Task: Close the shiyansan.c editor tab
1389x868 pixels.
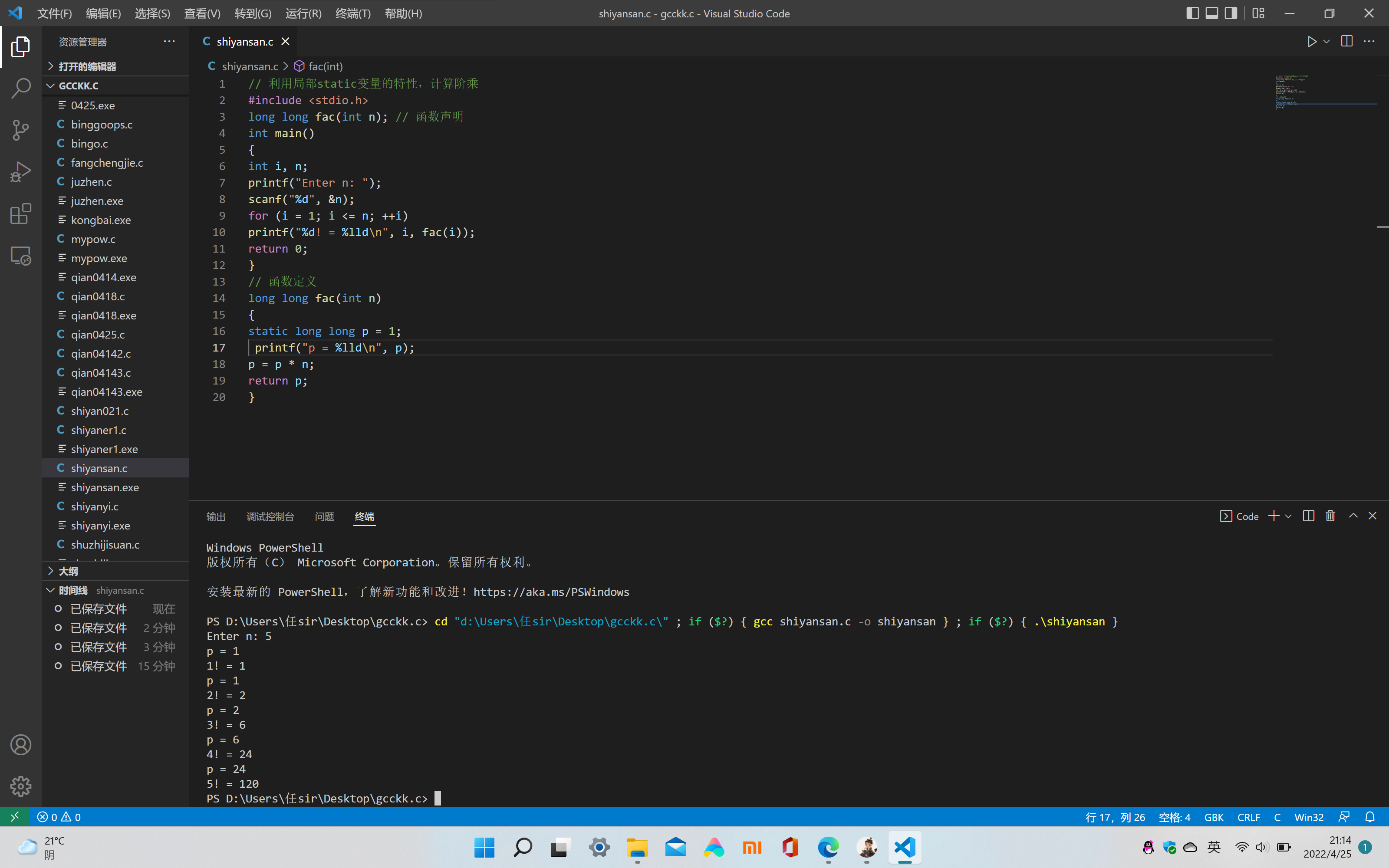Action: click(285, 41)
